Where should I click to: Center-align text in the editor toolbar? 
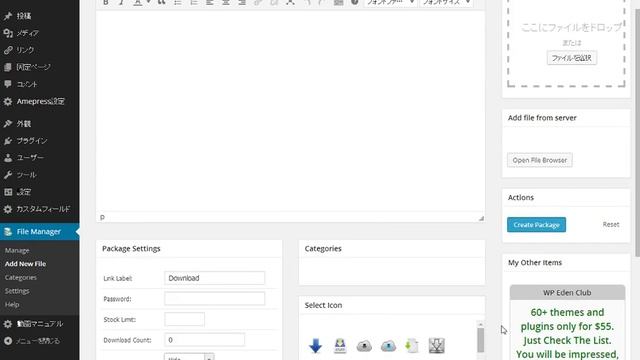tap(226, 2)
